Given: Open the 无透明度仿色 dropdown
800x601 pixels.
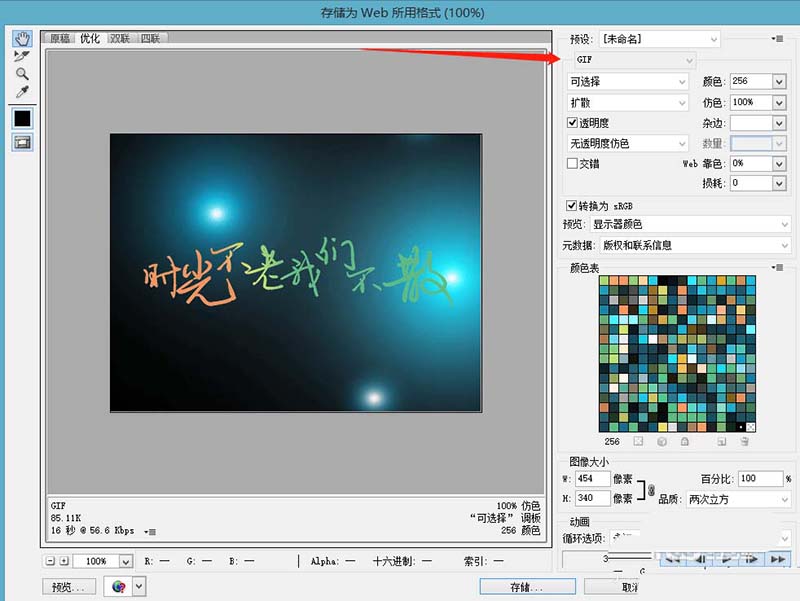Looking at the screenshot, I should [628, 143].
